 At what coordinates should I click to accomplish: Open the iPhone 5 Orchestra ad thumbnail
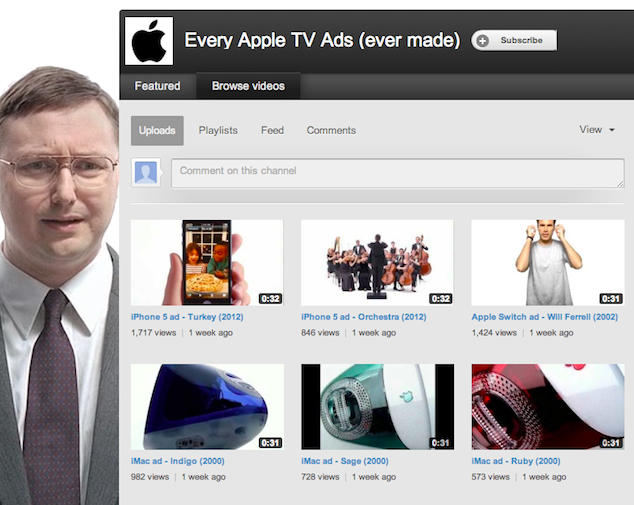[x=377, y=262]
